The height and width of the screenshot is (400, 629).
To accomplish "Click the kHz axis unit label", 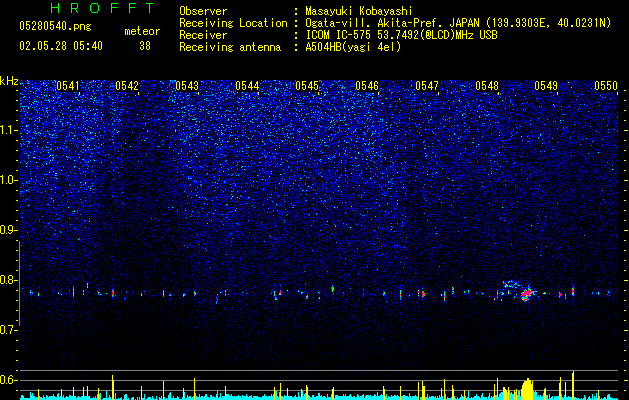I will pyautogui.click(x=9, y=81).
